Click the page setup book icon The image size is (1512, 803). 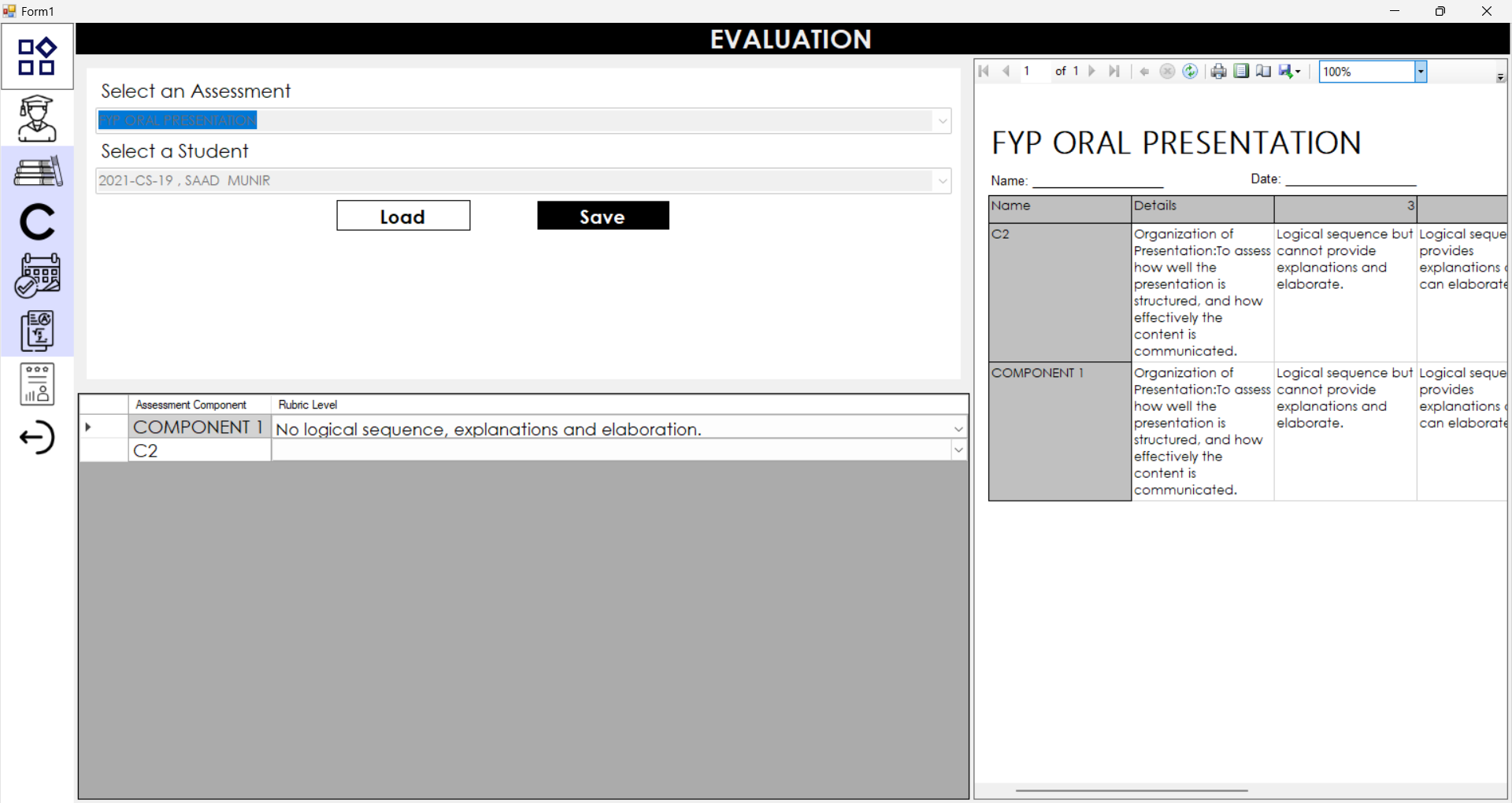pyautogui.click(x=1263, y=72)
